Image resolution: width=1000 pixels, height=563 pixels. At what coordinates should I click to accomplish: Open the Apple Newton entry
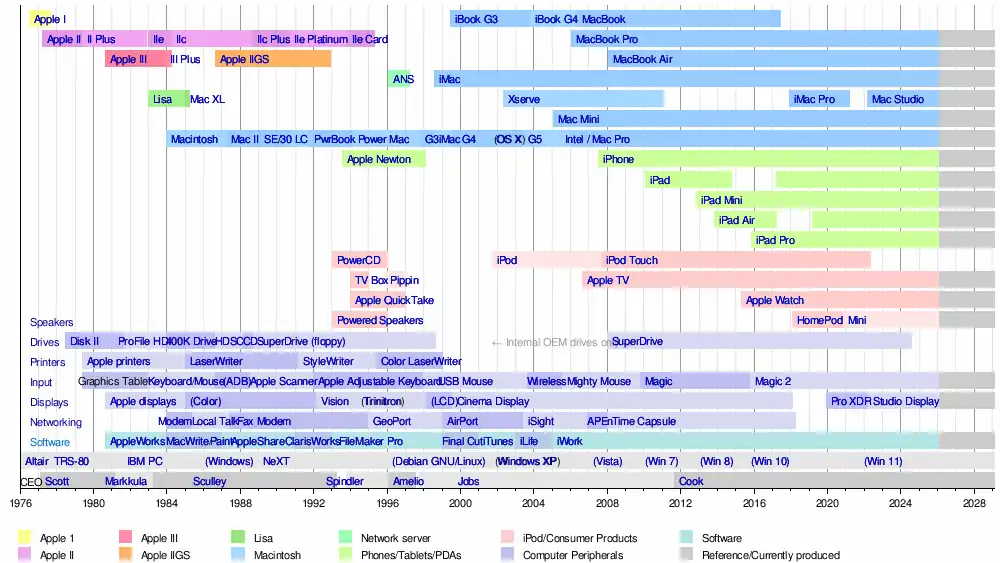click(379, 159)
